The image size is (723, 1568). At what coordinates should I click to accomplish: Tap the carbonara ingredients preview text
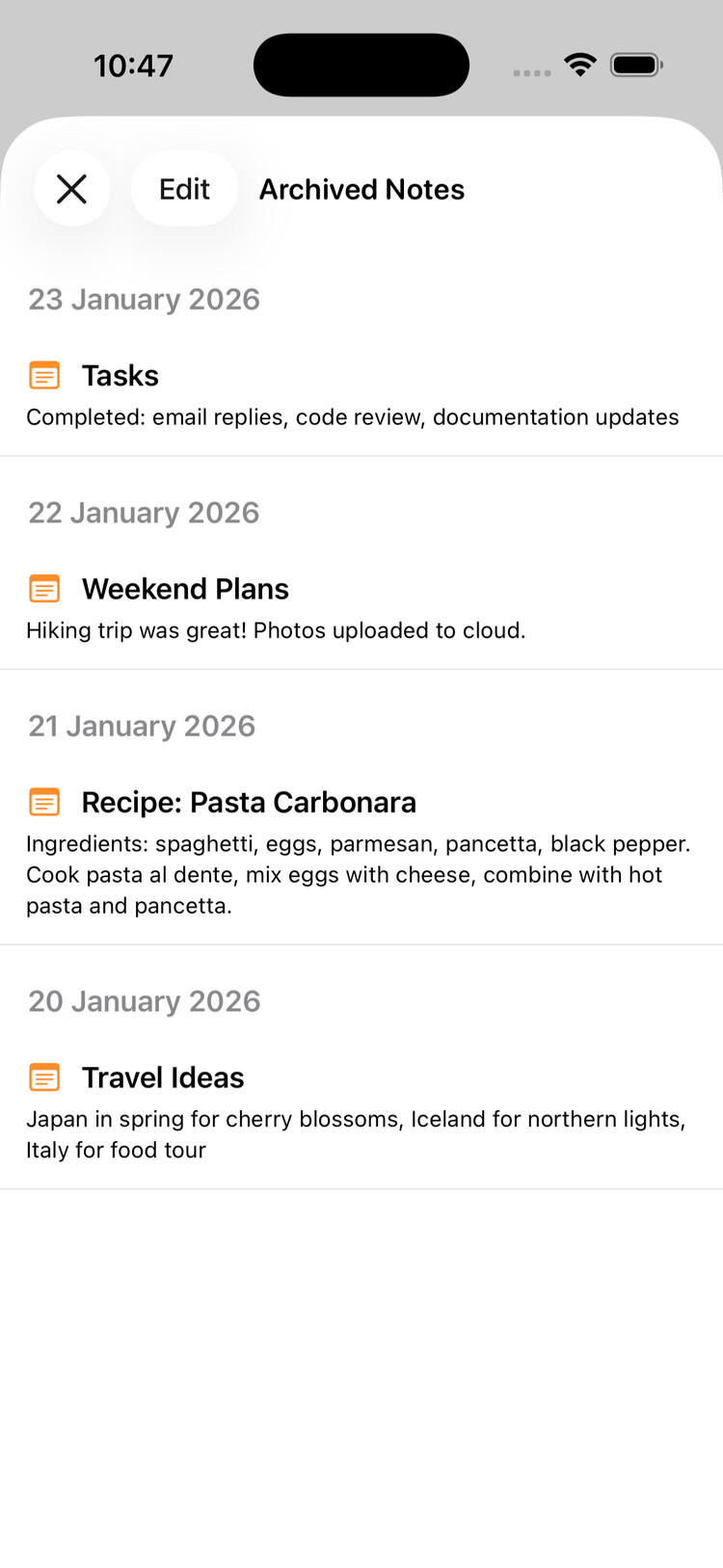tap(357, 874)
